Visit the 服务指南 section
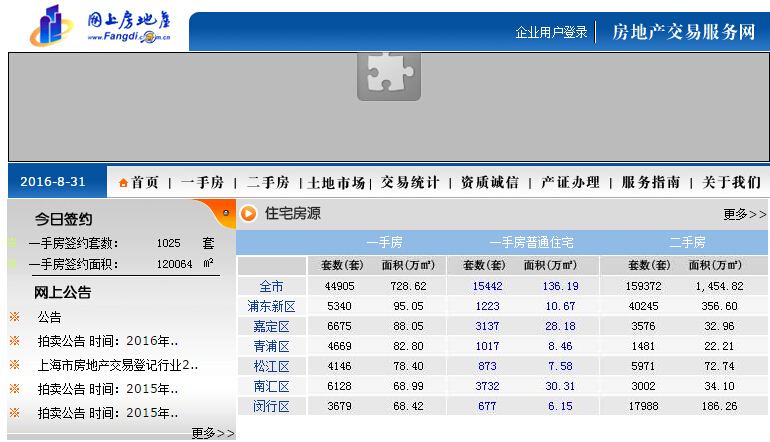This screenshot has height=442, width=770. pos(651,183)
